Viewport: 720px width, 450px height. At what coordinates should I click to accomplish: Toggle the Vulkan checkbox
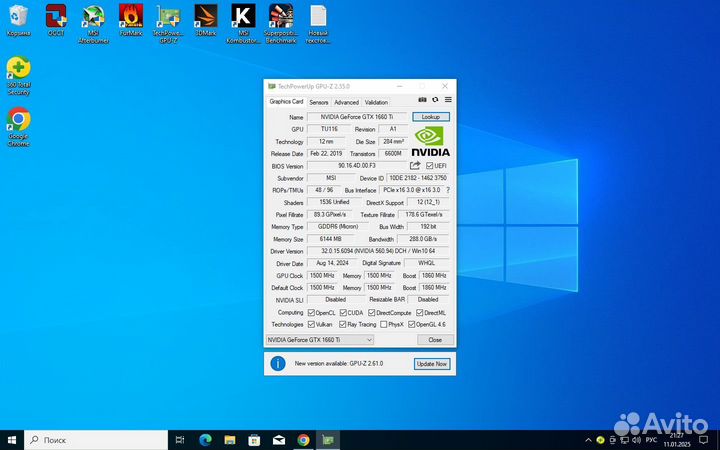[311, 324]
